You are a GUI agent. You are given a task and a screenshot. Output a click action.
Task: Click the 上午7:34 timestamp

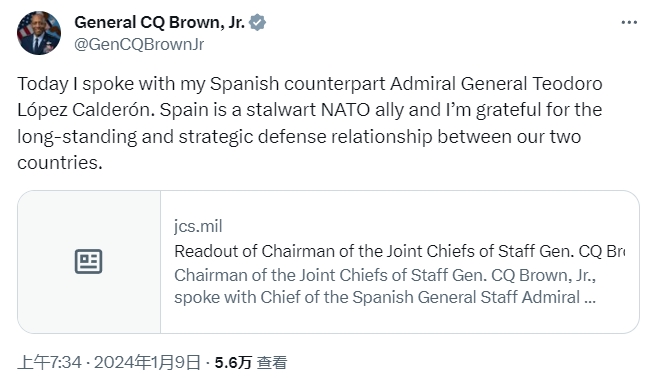point(49,362)
